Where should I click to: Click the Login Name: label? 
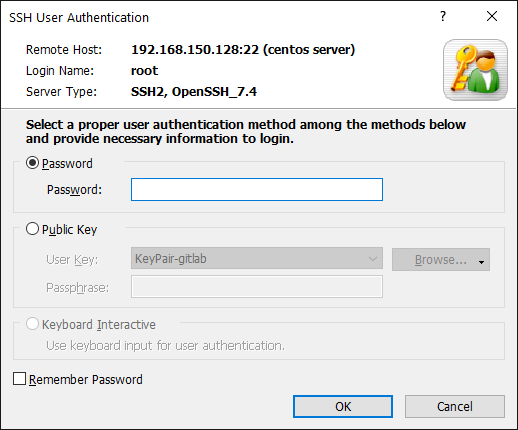click(60, 71)
